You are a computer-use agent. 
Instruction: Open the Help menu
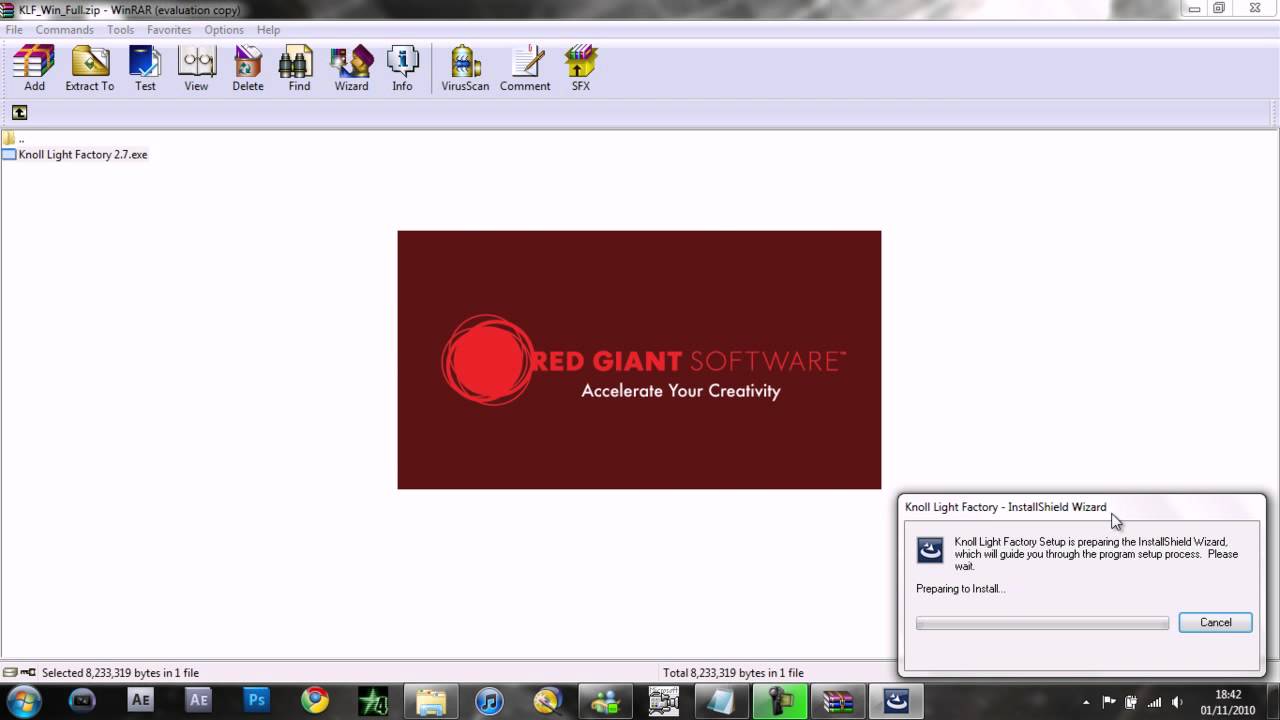268,30
